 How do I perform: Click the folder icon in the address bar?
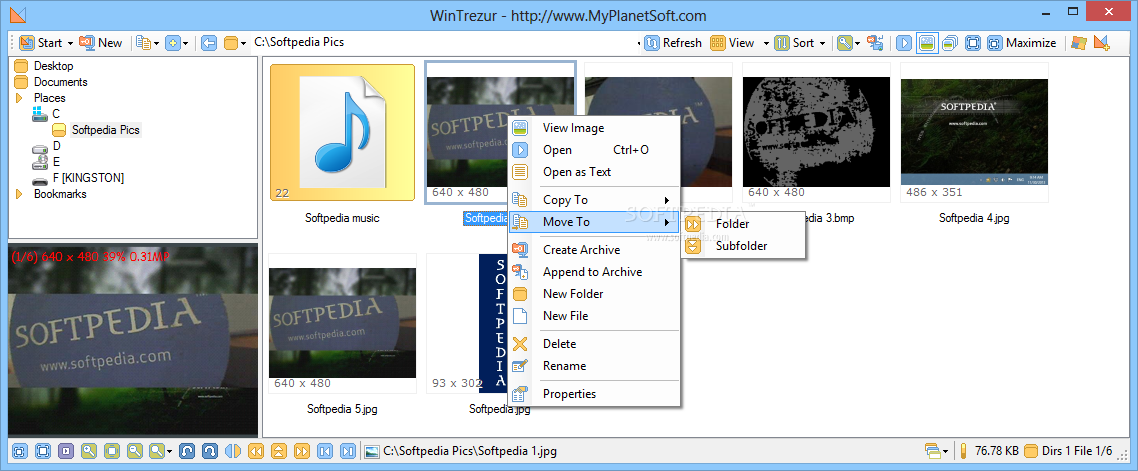pyautogui.click(x=231, y=43)
